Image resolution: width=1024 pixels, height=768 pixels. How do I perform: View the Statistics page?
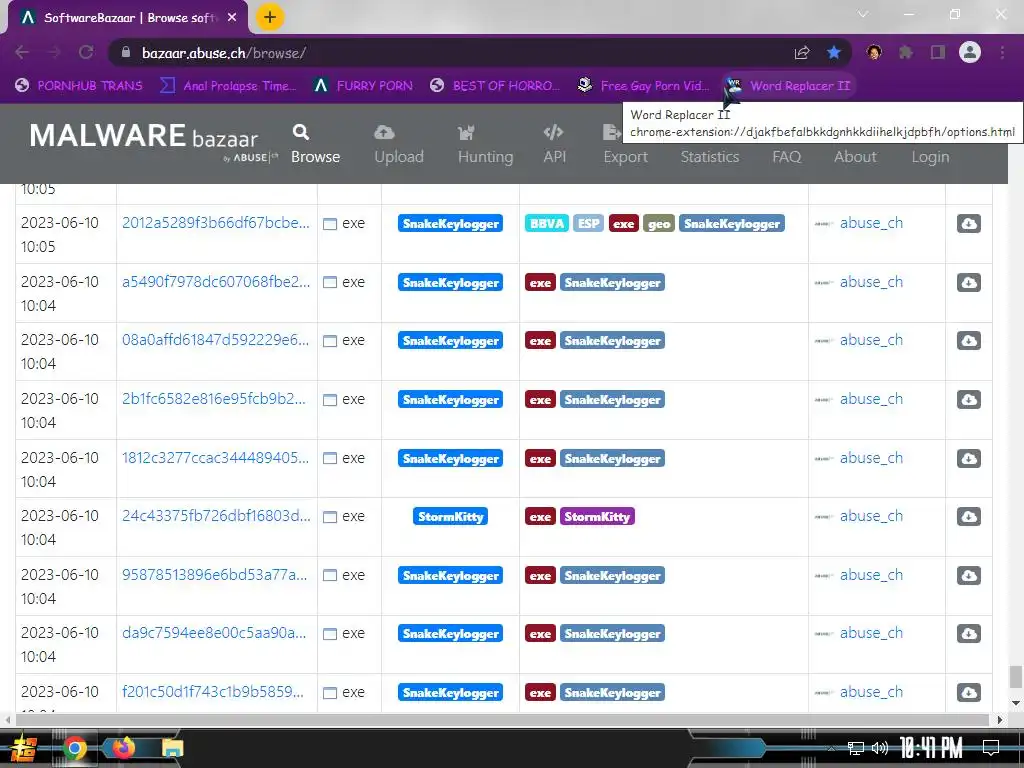click(x=710, y=157)
